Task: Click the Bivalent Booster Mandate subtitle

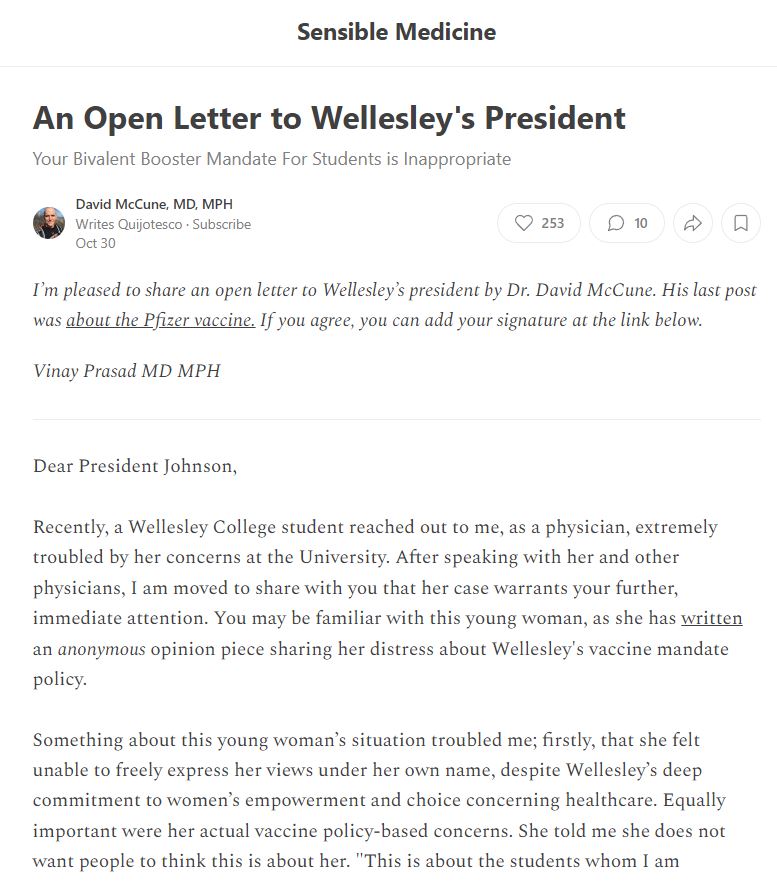Action: (271, 159)
